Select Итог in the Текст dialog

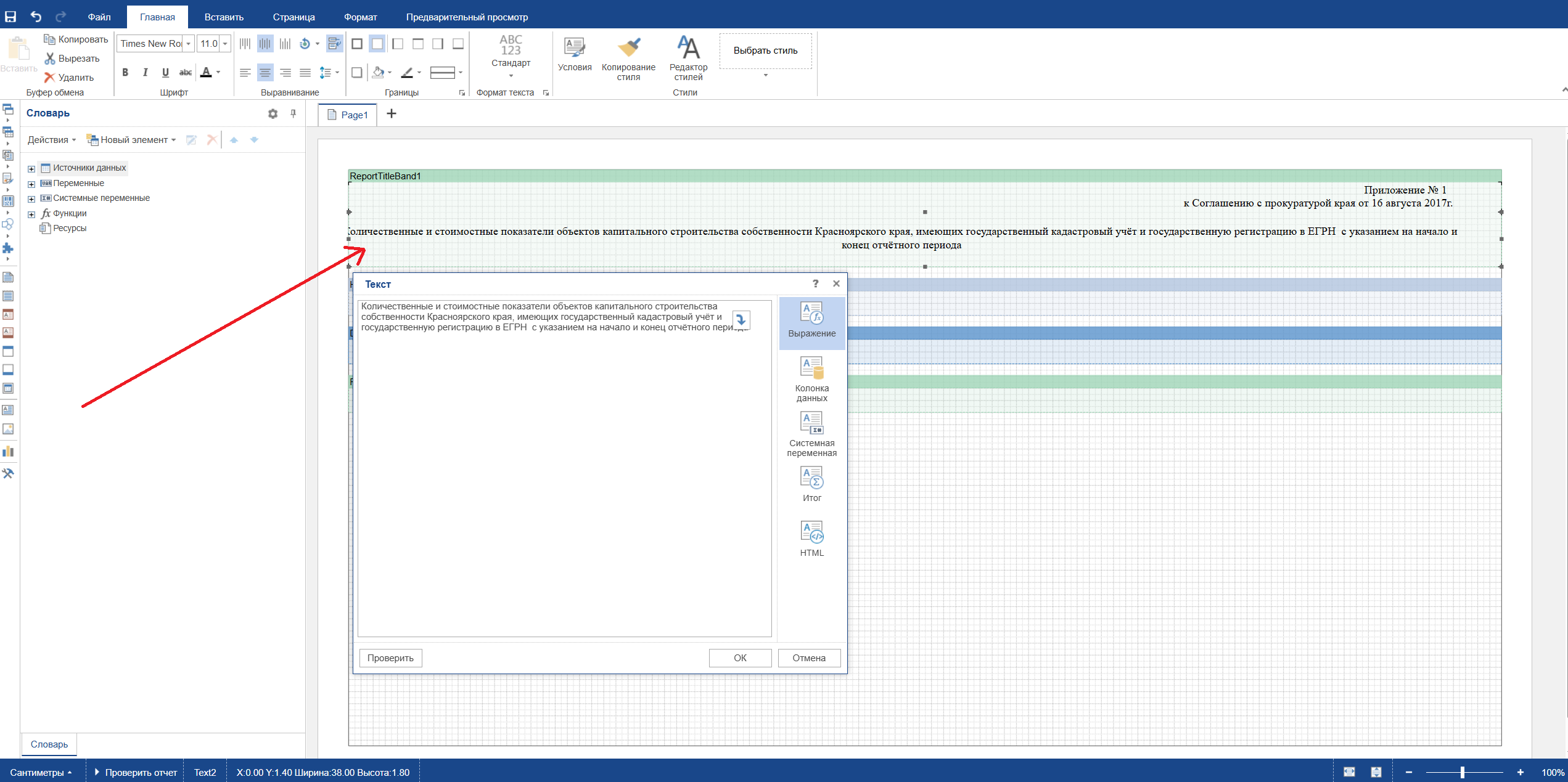tap(811, 484)
